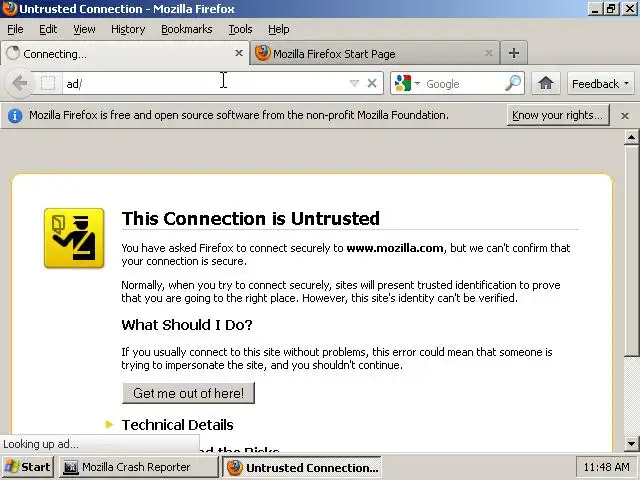The width and height of the screenshot is (640, 480).
Task: Open the address bar history dropdown arrow
Action: (x=354, y=84)
